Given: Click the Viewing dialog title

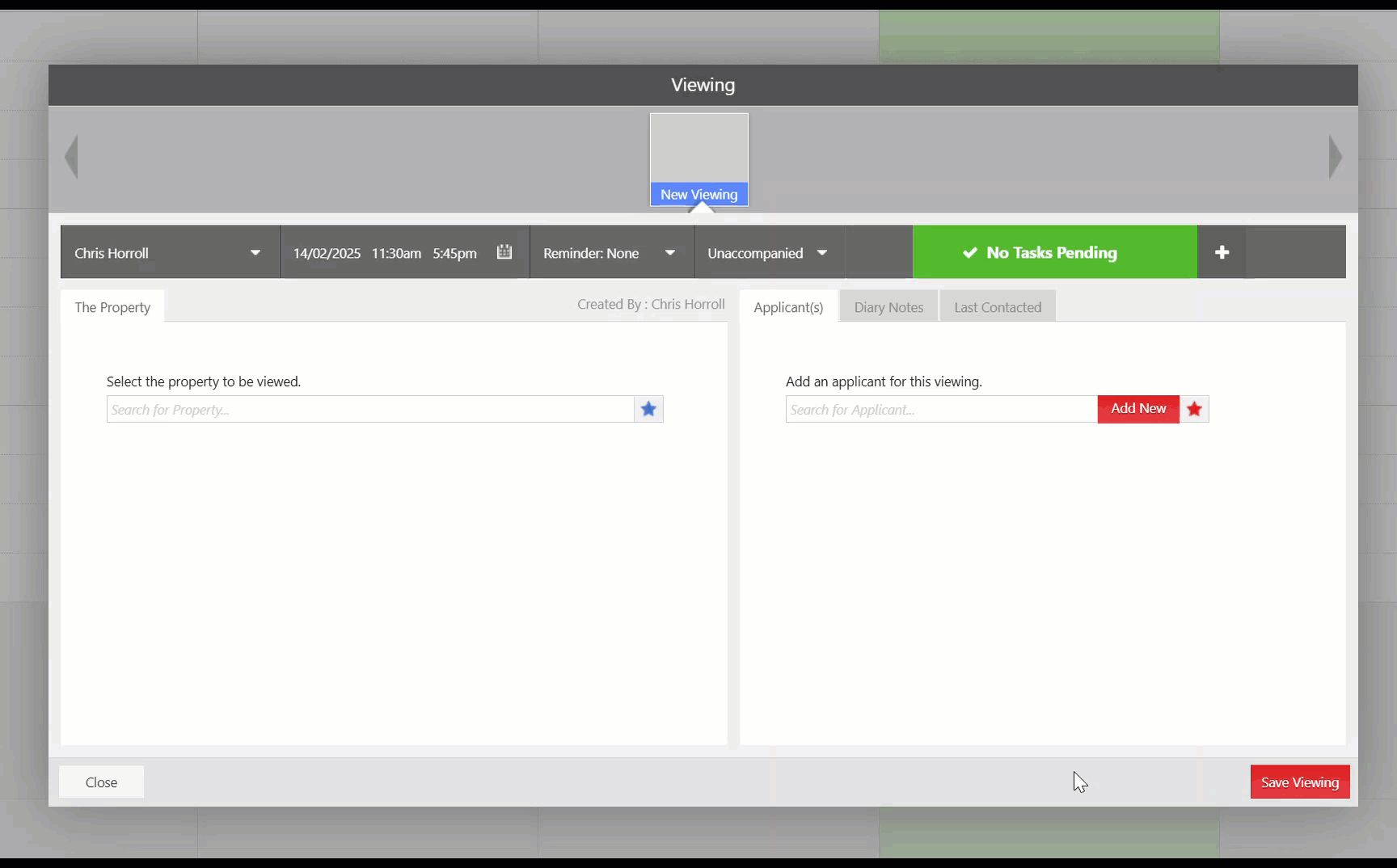Looking at the screenshot, I should pyautogui.click(x=703, y=85).
